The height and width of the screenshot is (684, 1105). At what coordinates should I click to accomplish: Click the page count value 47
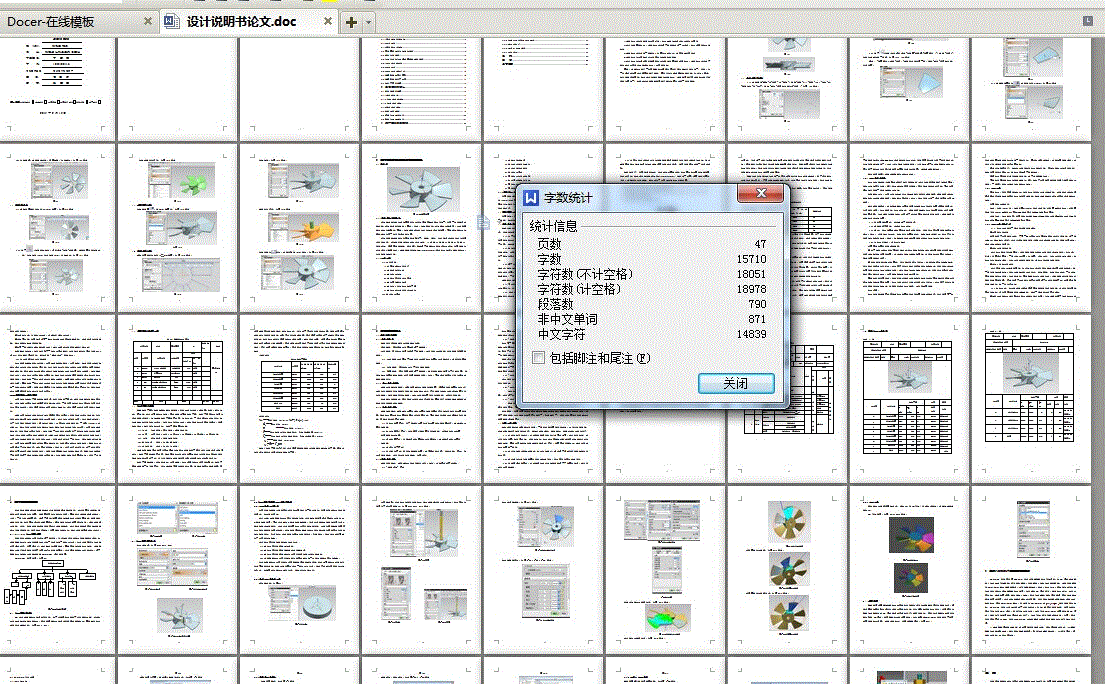click(x=760, y=244)
